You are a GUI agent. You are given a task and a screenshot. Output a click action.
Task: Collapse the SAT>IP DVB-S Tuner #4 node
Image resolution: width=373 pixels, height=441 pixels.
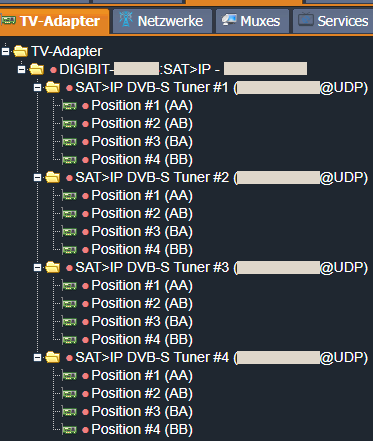pyautogui.click(x=37, y=358)
